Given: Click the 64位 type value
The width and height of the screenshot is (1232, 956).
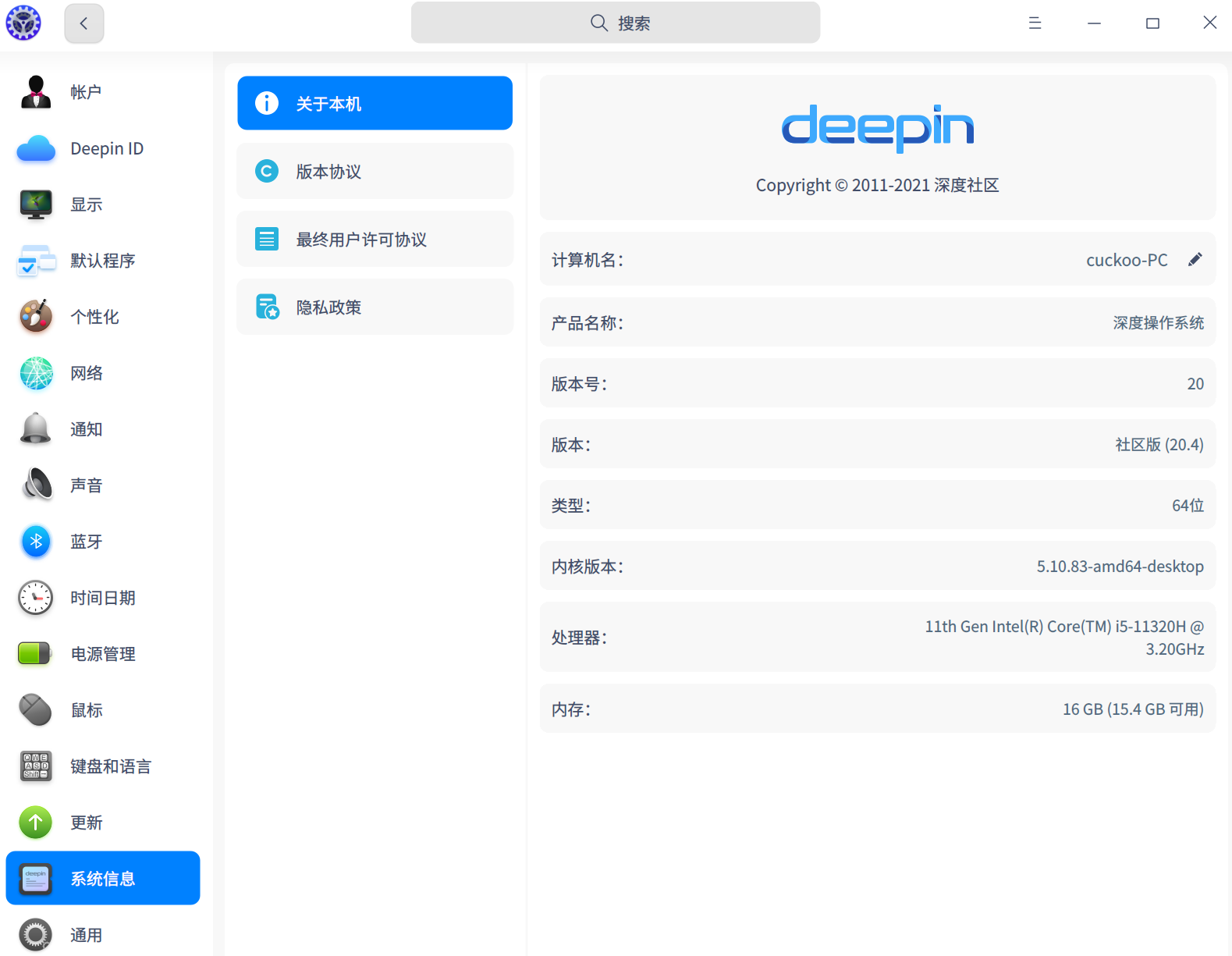Looking at the screenshot, I should (1188, 506).
